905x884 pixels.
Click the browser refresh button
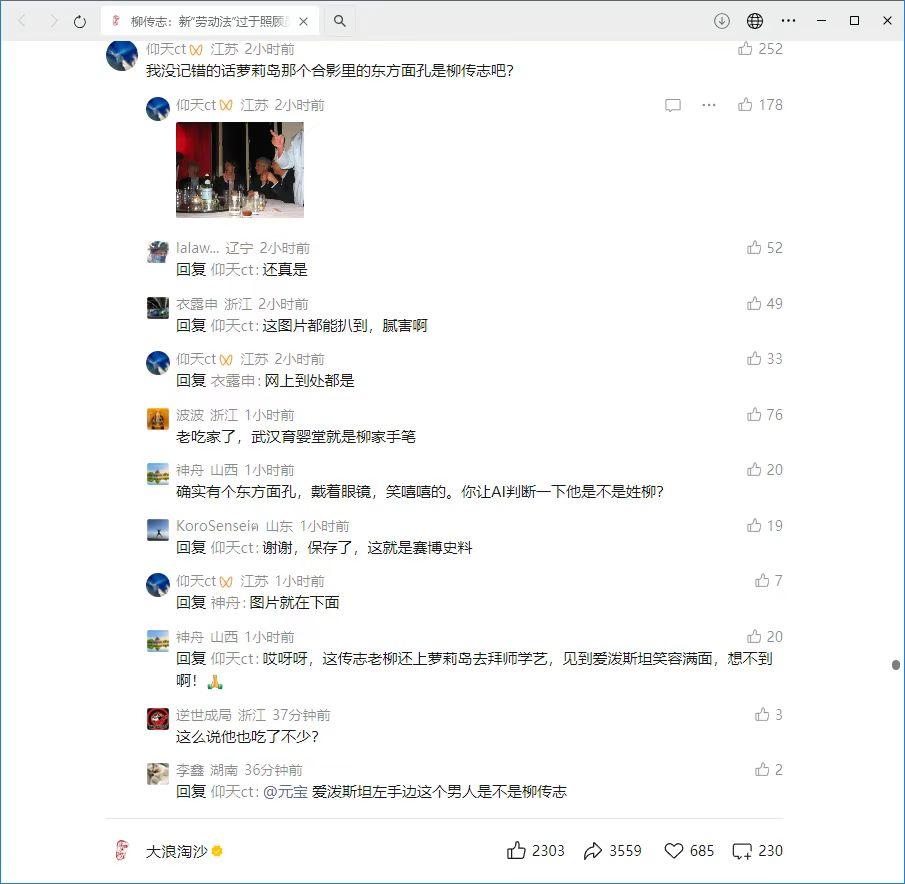(x=80, y=21)
